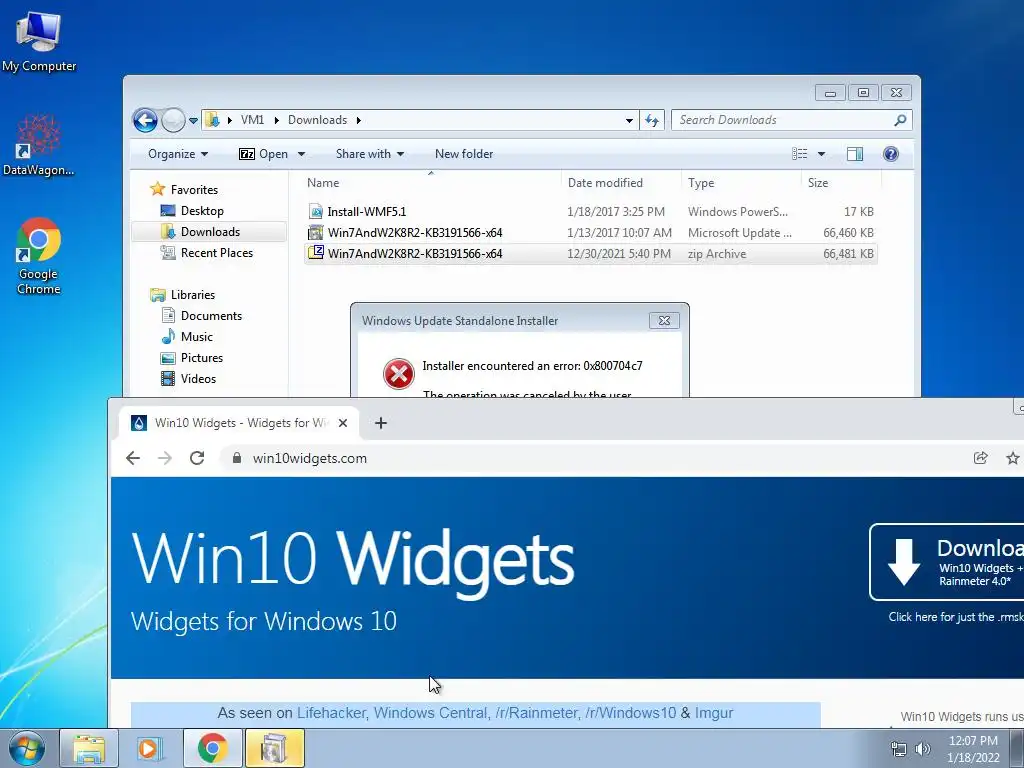Viewport: 1024px width, 768px height.
Task: Click 'Click here for just the .rmskin' link
Action: point(955,617)
